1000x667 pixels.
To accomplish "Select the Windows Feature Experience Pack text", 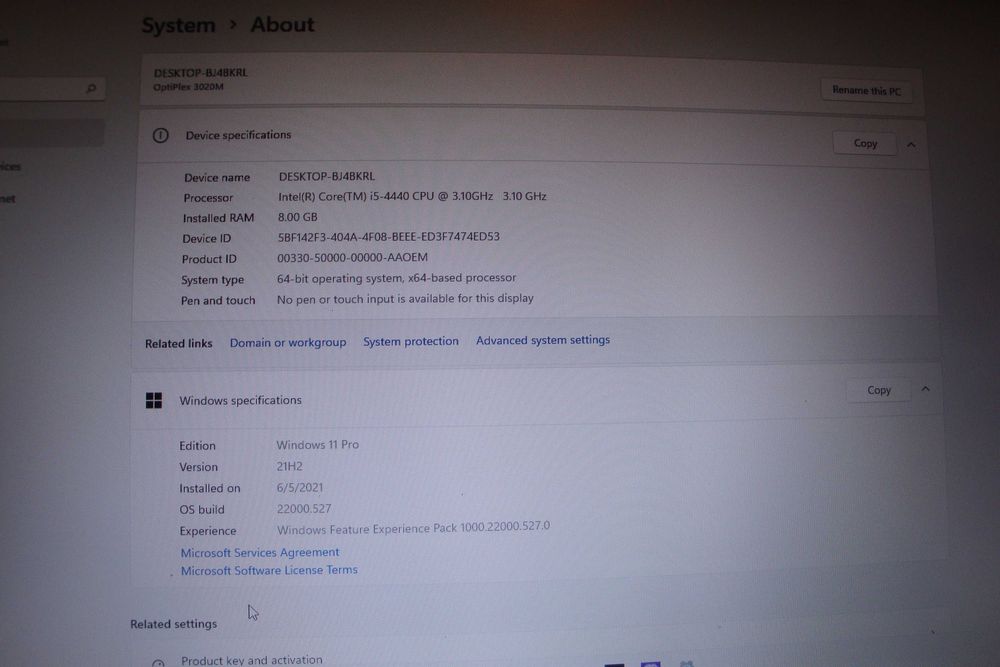I will tap(413, 528).
